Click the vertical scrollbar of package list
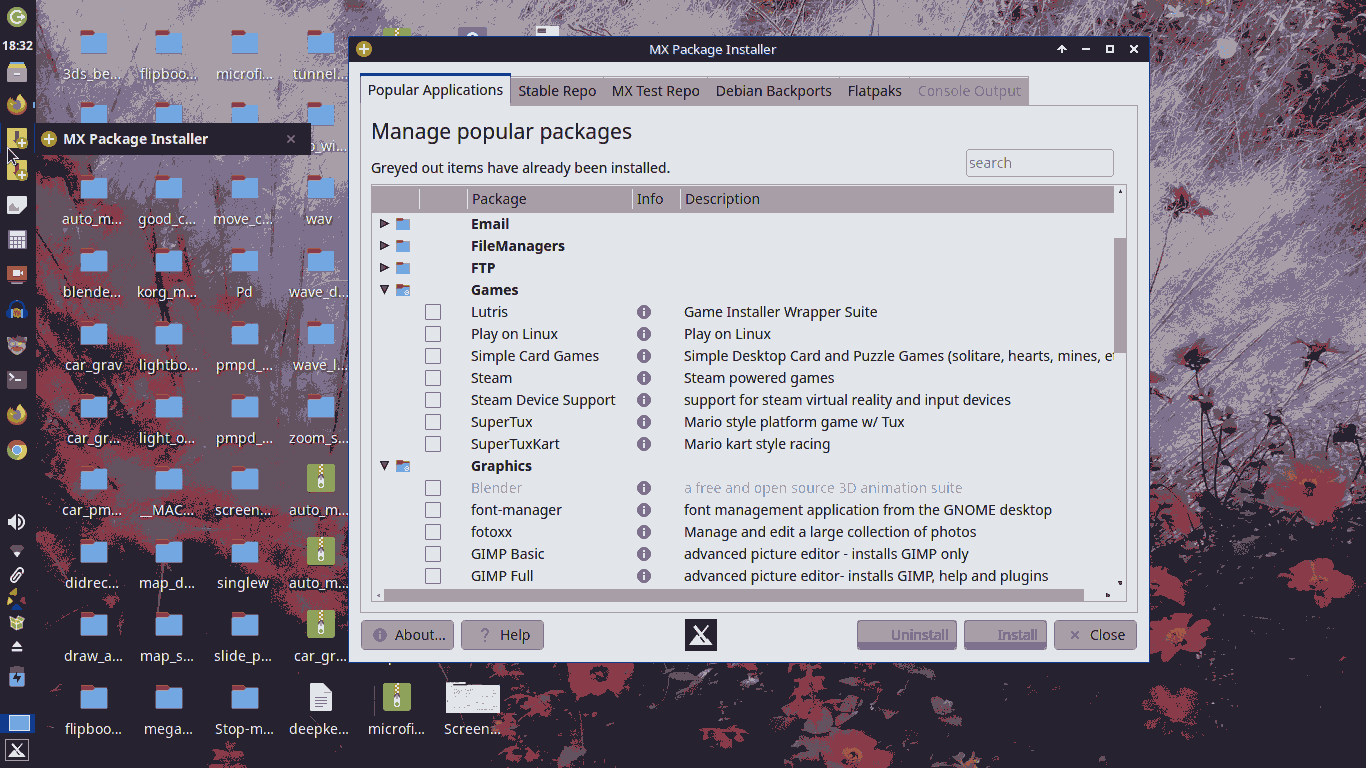The height and width of the screenshot is (768, 1366). tap(1120, 295)
